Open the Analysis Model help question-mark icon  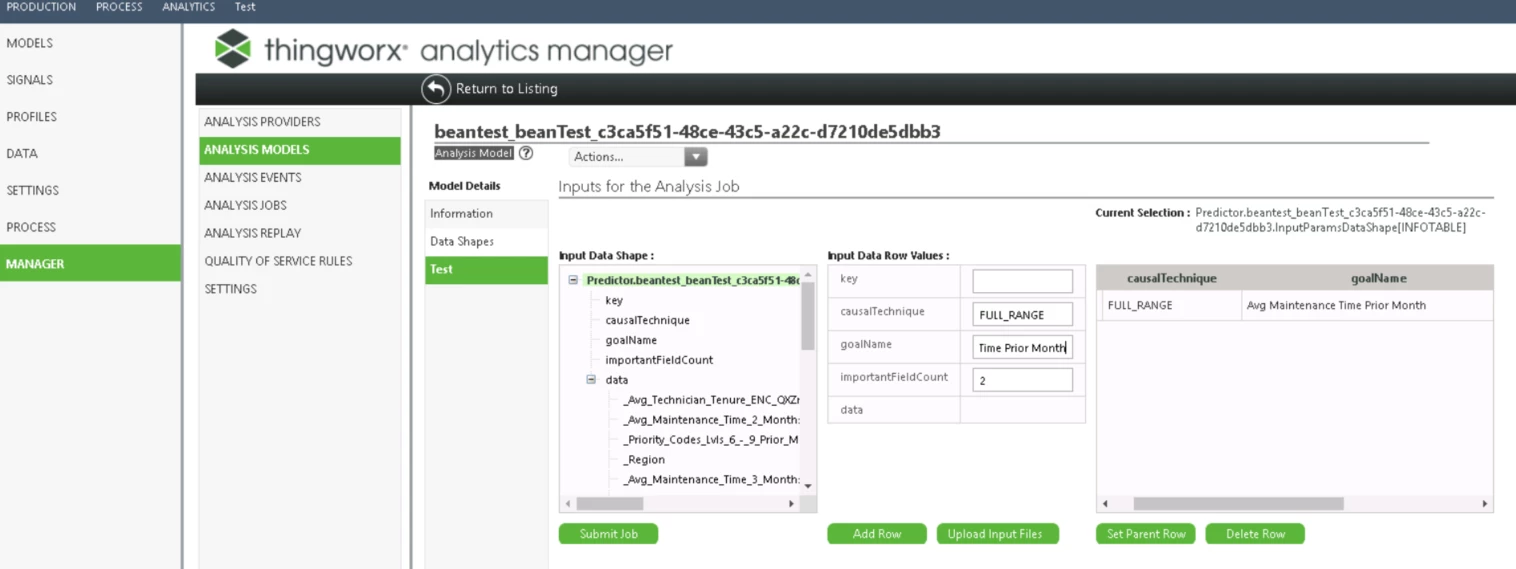pyautogui.click(x=526, y=154)
